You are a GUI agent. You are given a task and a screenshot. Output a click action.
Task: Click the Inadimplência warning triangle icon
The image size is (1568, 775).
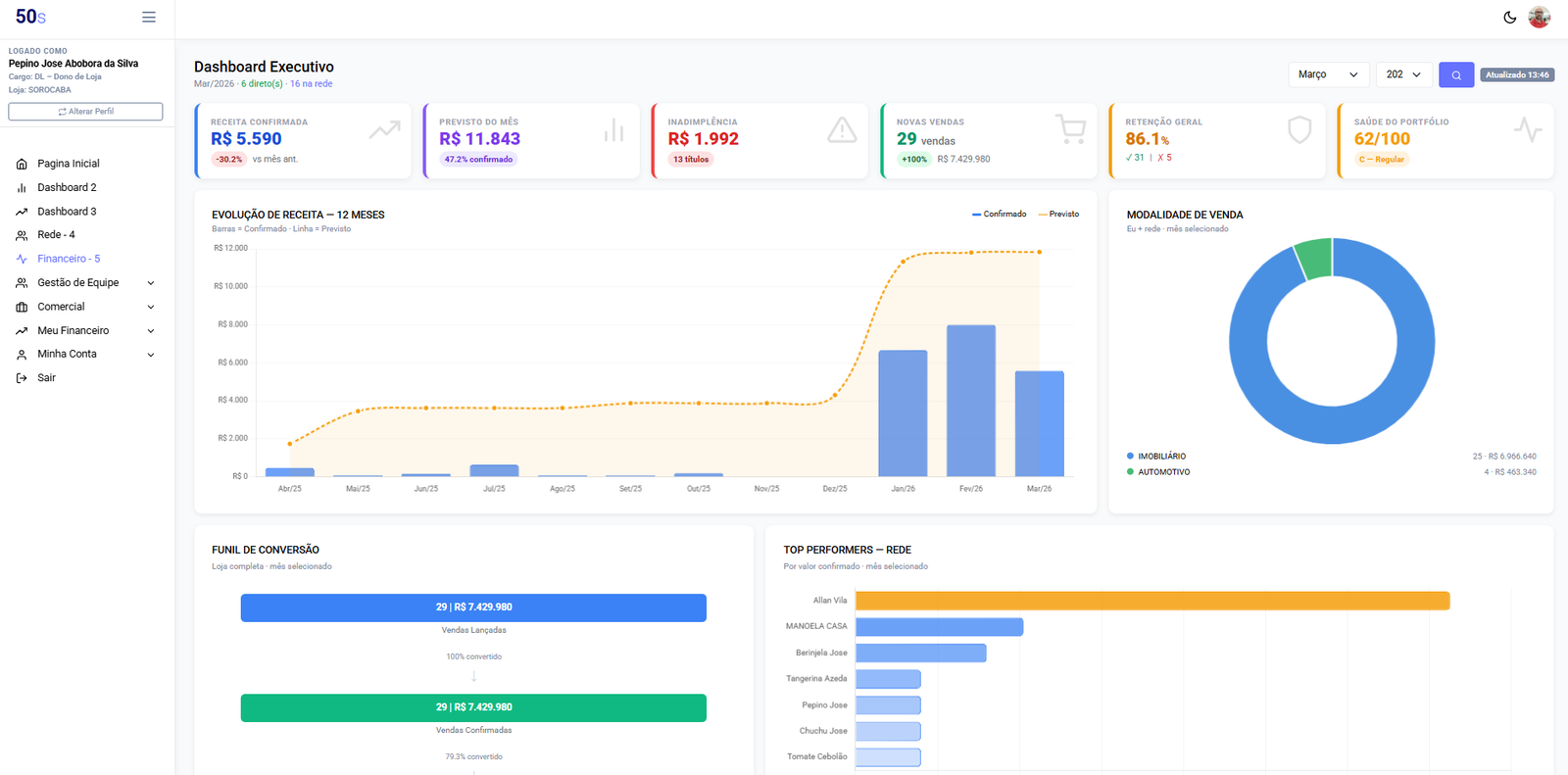[842, 130]
